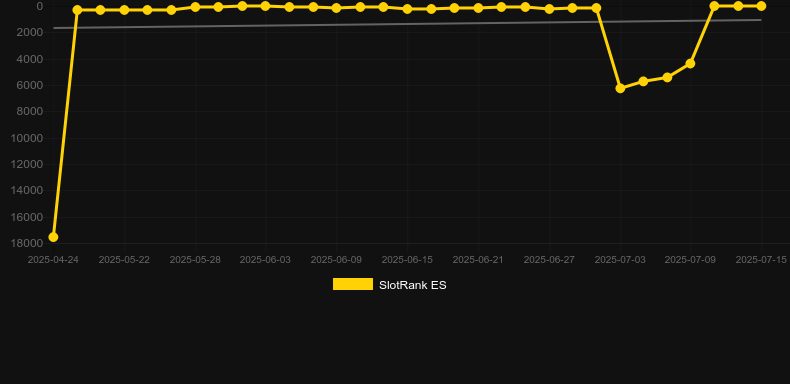
Task: Click the 2025-05-22 x-axis date label
Action: tap(124, 260)
